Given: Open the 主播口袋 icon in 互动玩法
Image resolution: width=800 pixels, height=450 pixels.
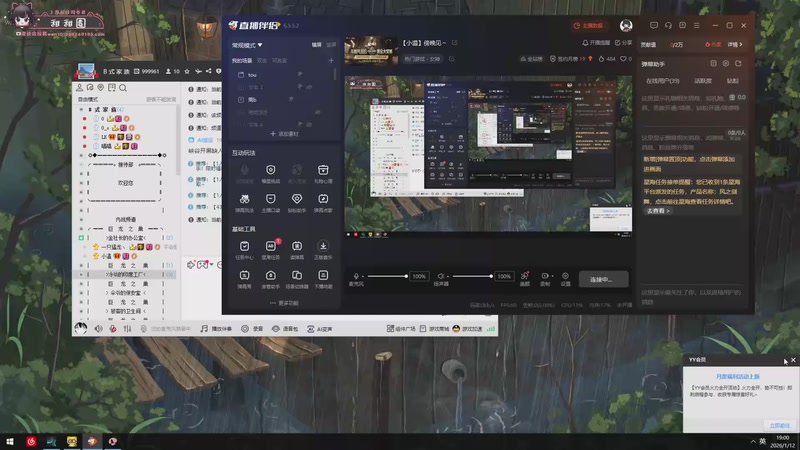Looking at the screenshot, I should 271,199.
